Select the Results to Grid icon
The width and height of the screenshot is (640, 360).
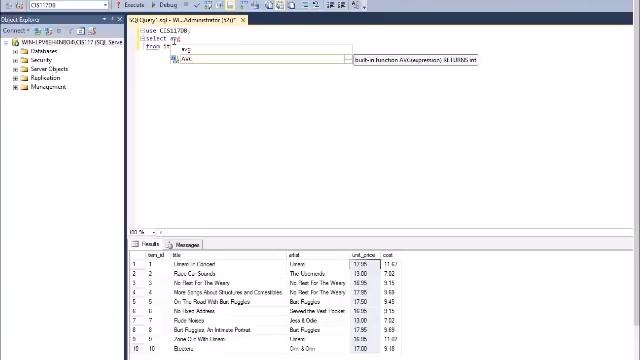[280, 5]
